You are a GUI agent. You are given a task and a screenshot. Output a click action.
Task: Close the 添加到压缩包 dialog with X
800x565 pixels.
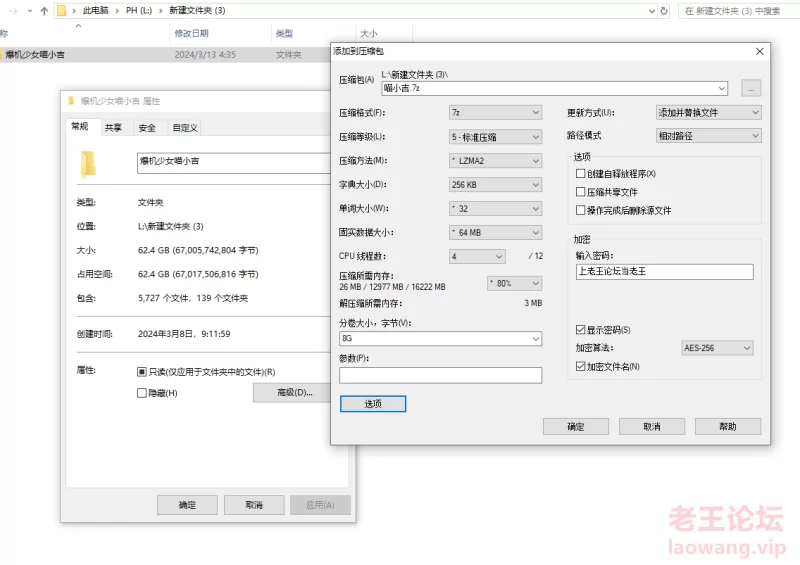tap(759, 51)
